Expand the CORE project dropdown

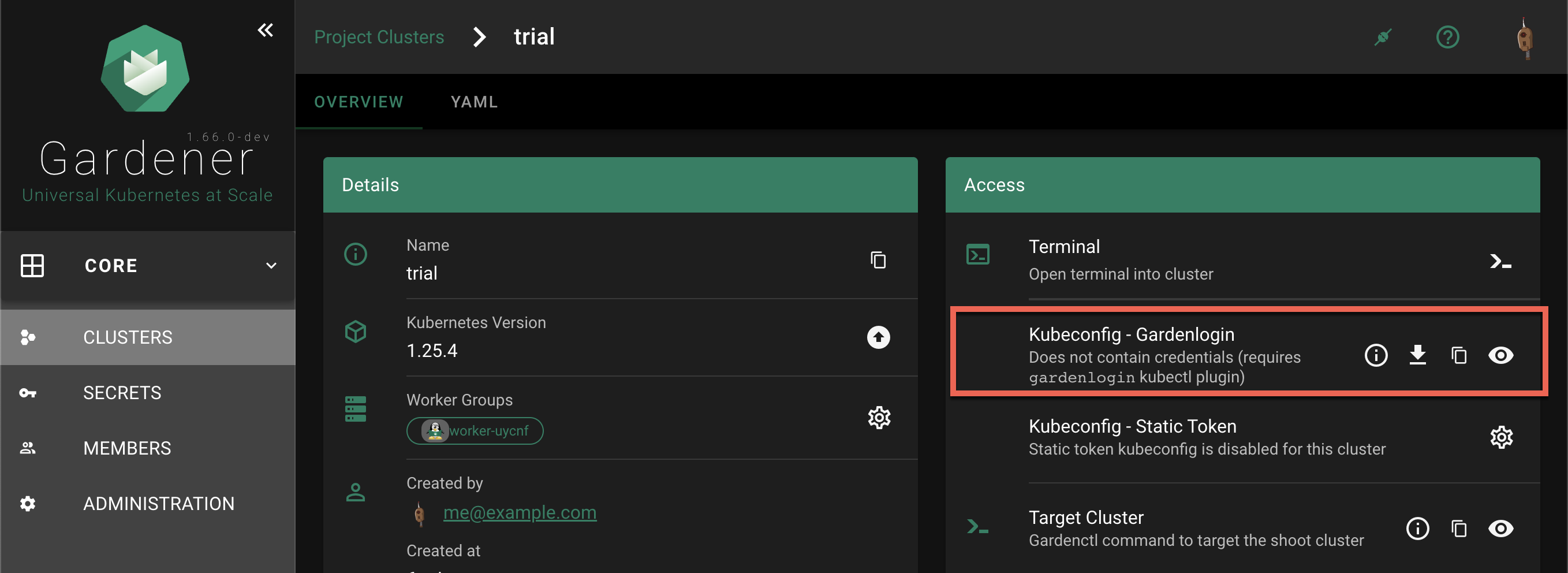click(x=271, y=266)
